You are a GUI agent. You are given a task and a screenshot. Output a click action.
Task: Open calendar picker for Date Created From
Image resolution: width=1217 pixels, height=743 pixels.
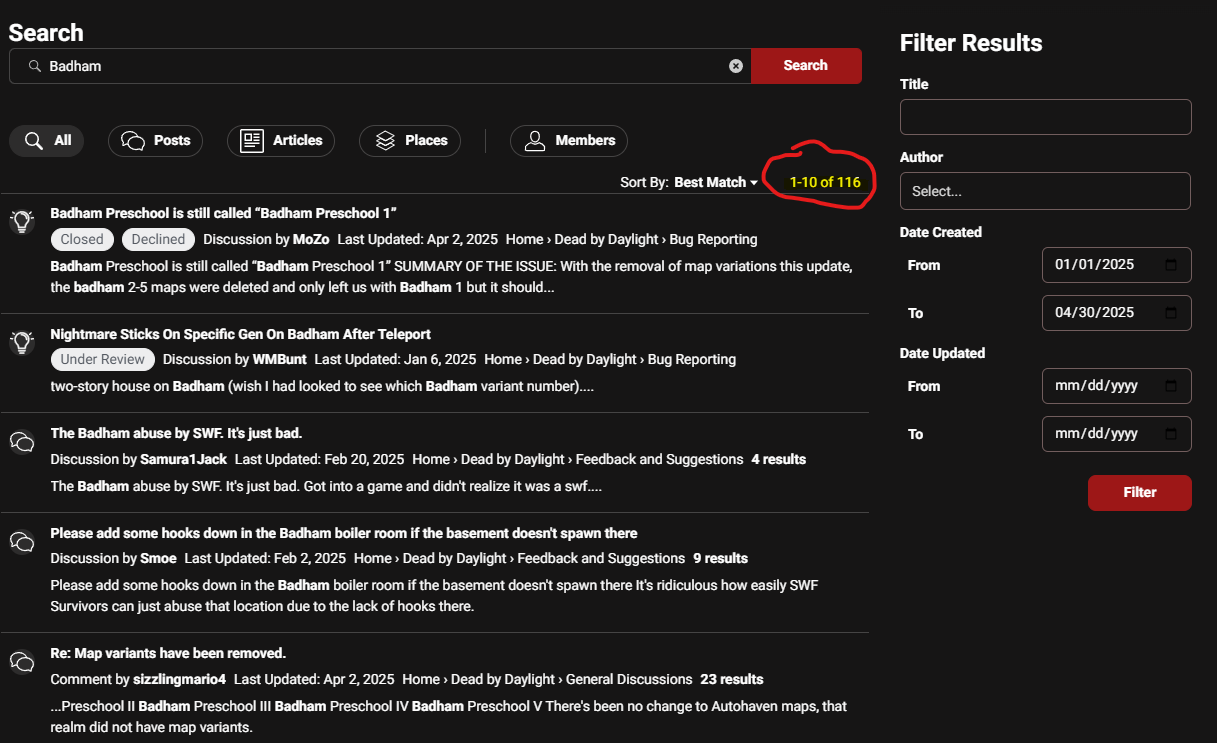(x=1172, y=265)
